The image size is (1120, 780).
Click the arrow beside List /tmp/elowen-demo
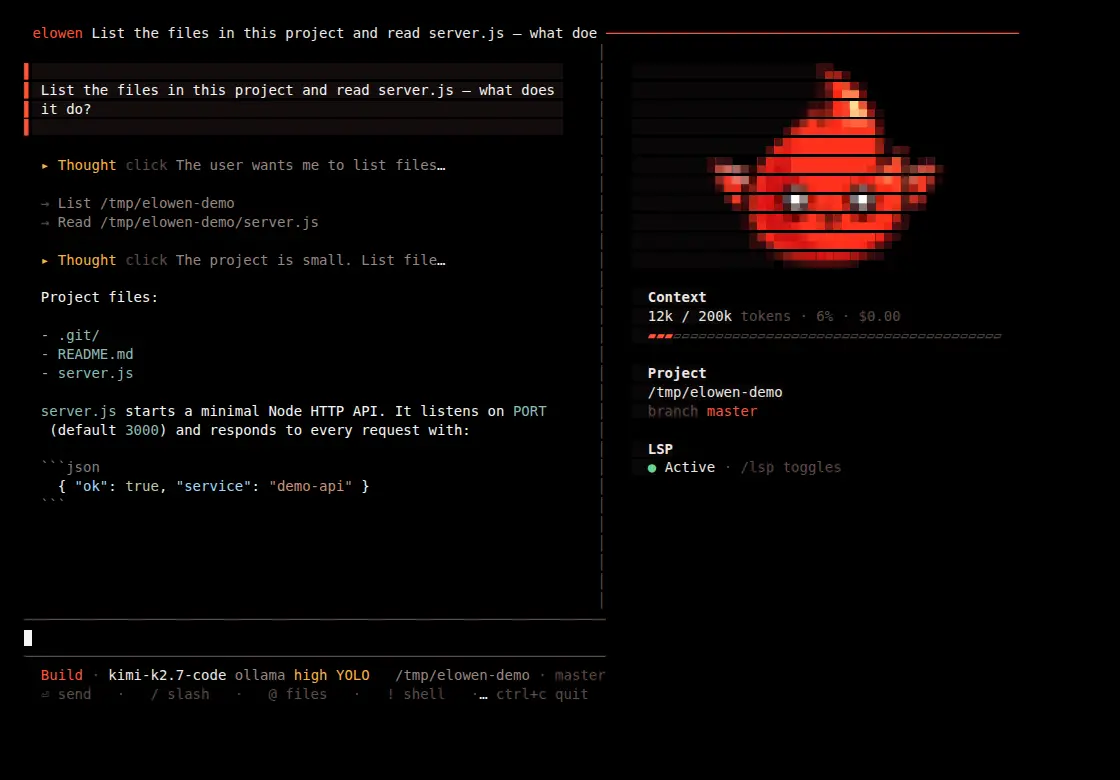click(x=45, y=204)
